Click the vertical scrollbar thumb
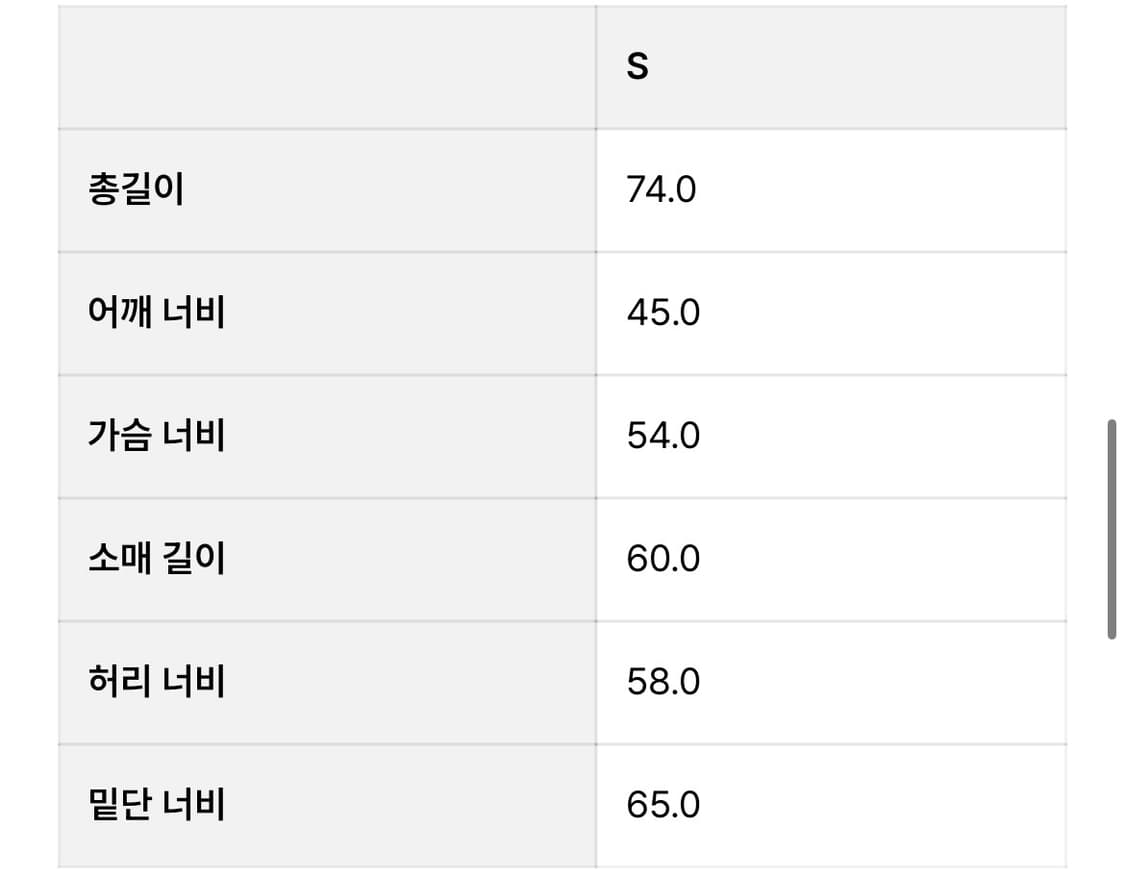The image size is (1125, 878). click(1111, 529)
